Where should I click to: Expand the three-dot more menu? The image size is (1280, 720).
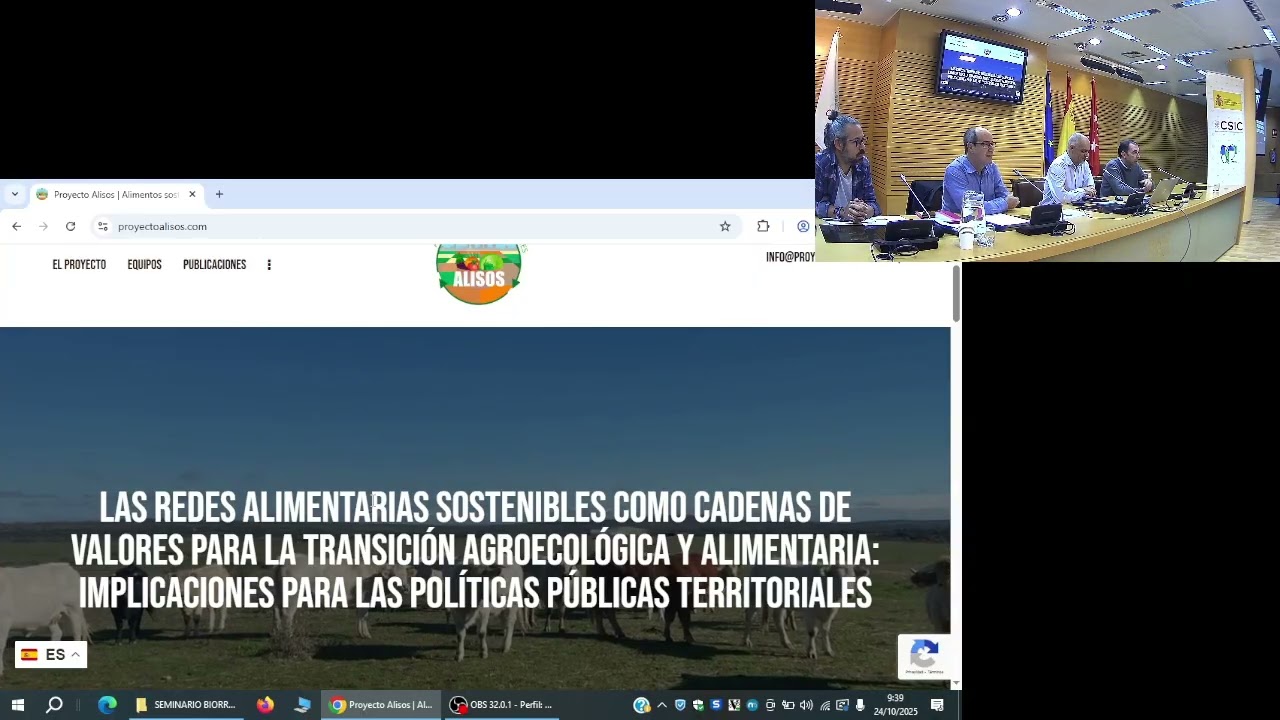tap(269, 265)
